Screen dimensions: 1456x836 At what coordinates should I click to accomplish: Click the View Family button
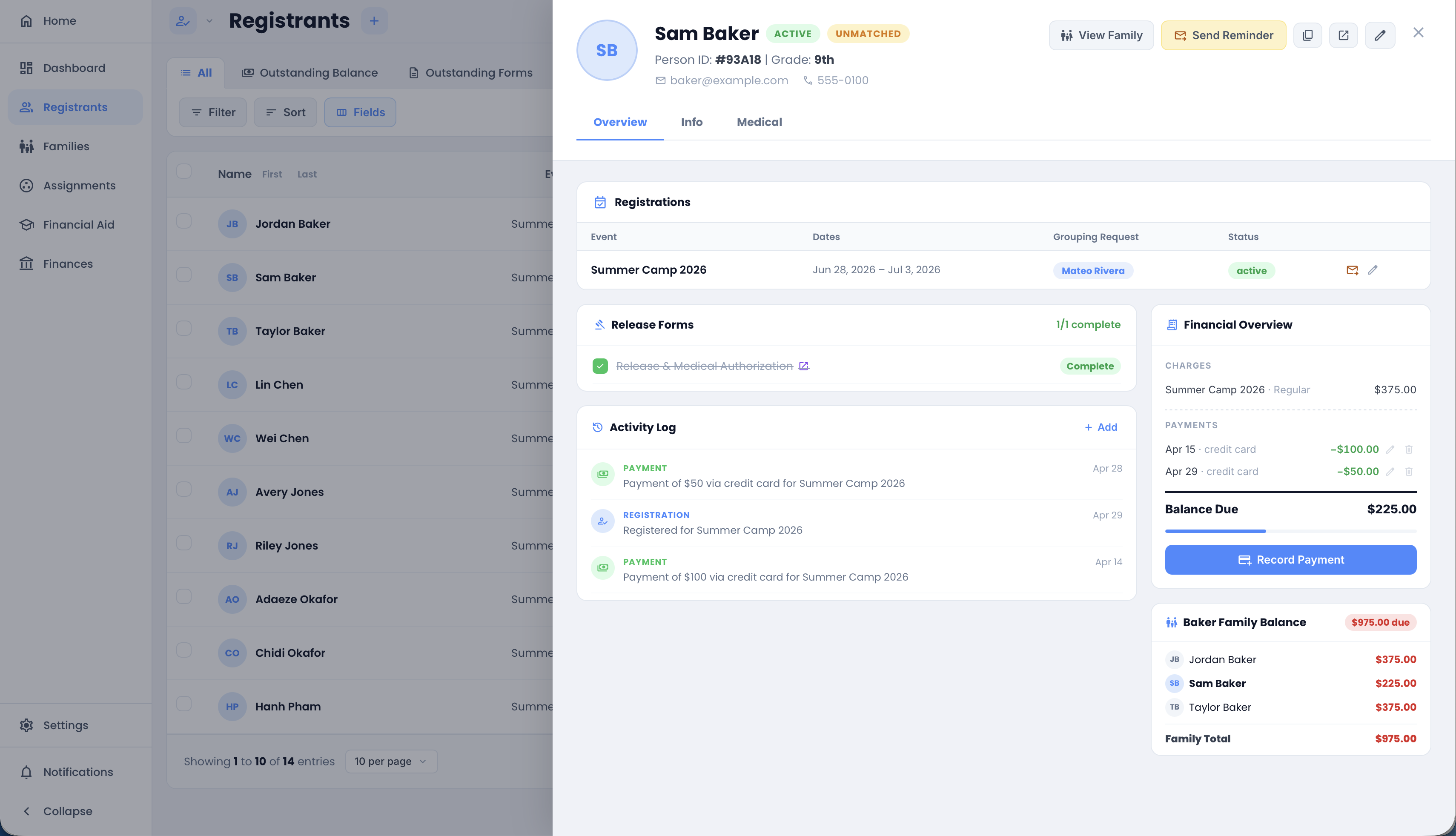tap(1101, 36)
